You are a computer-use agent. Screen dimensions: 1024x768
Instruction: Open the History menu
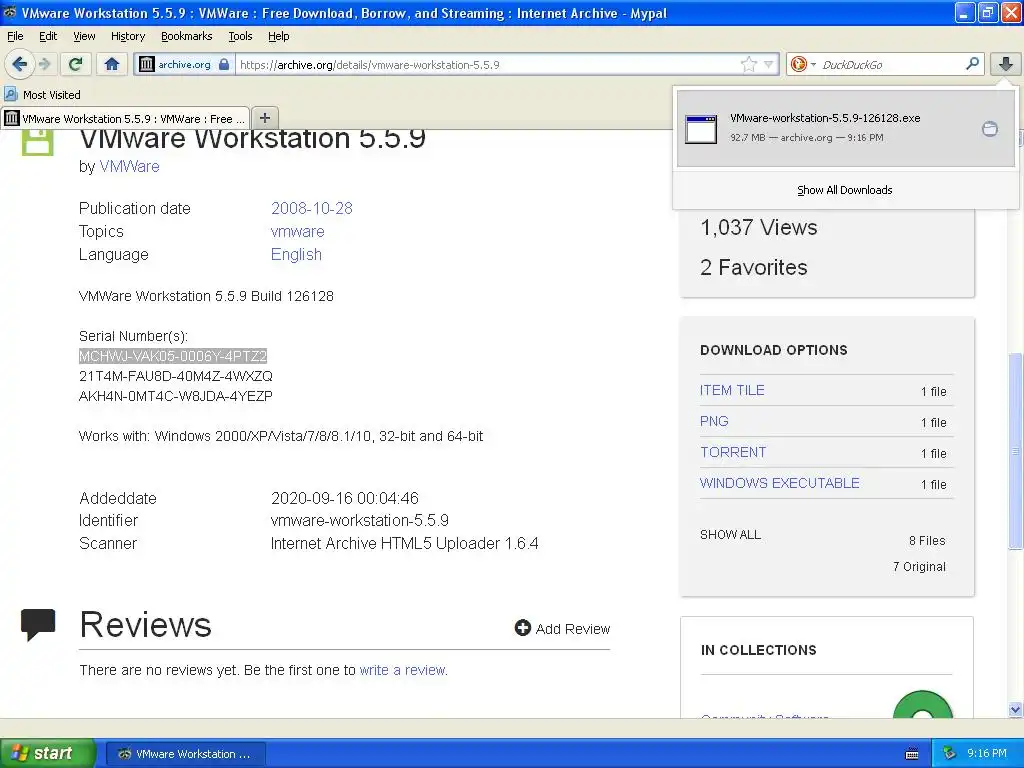(x=127, y=36)
